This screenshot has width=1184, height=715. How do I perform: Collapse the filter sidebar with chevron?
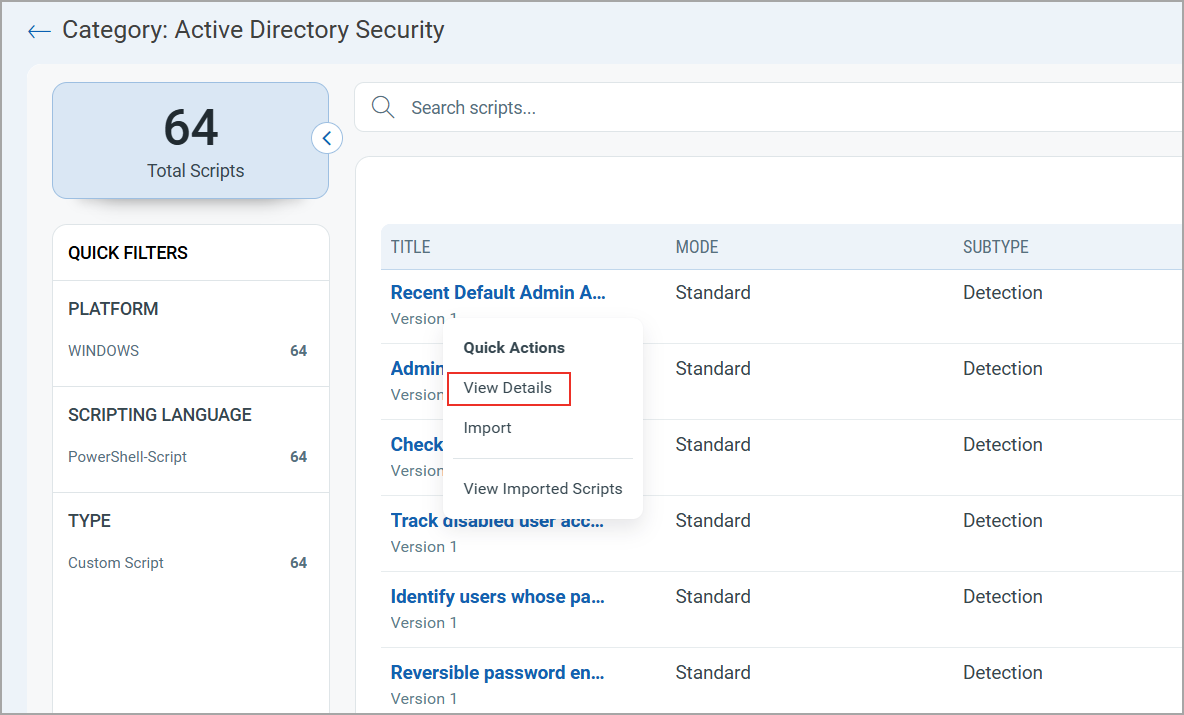point(327,138)
